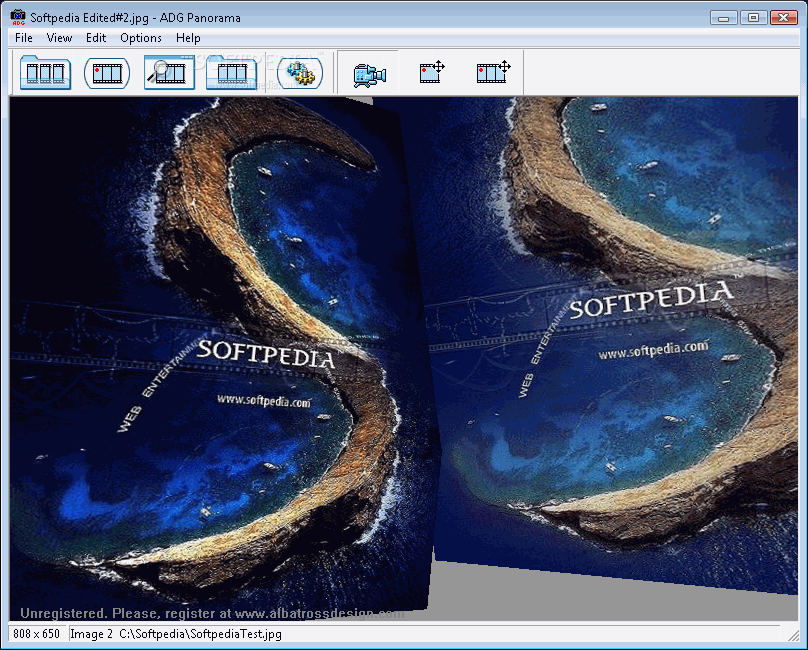Open the Help menu
The image size is (808, 650).
point(188,38)
